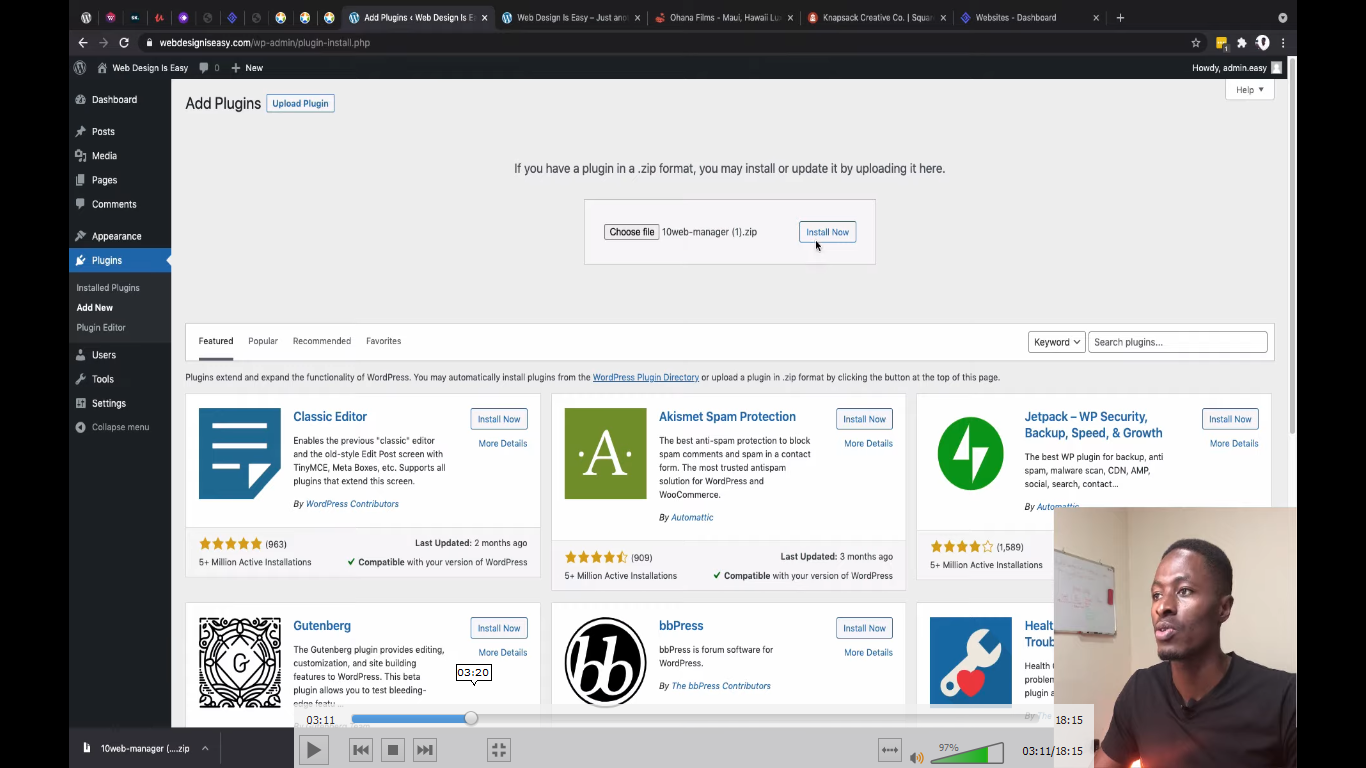Mute the video player speaker icon
The width and height of the screenshot is (1366, 768).
click(x=917, y=757)
